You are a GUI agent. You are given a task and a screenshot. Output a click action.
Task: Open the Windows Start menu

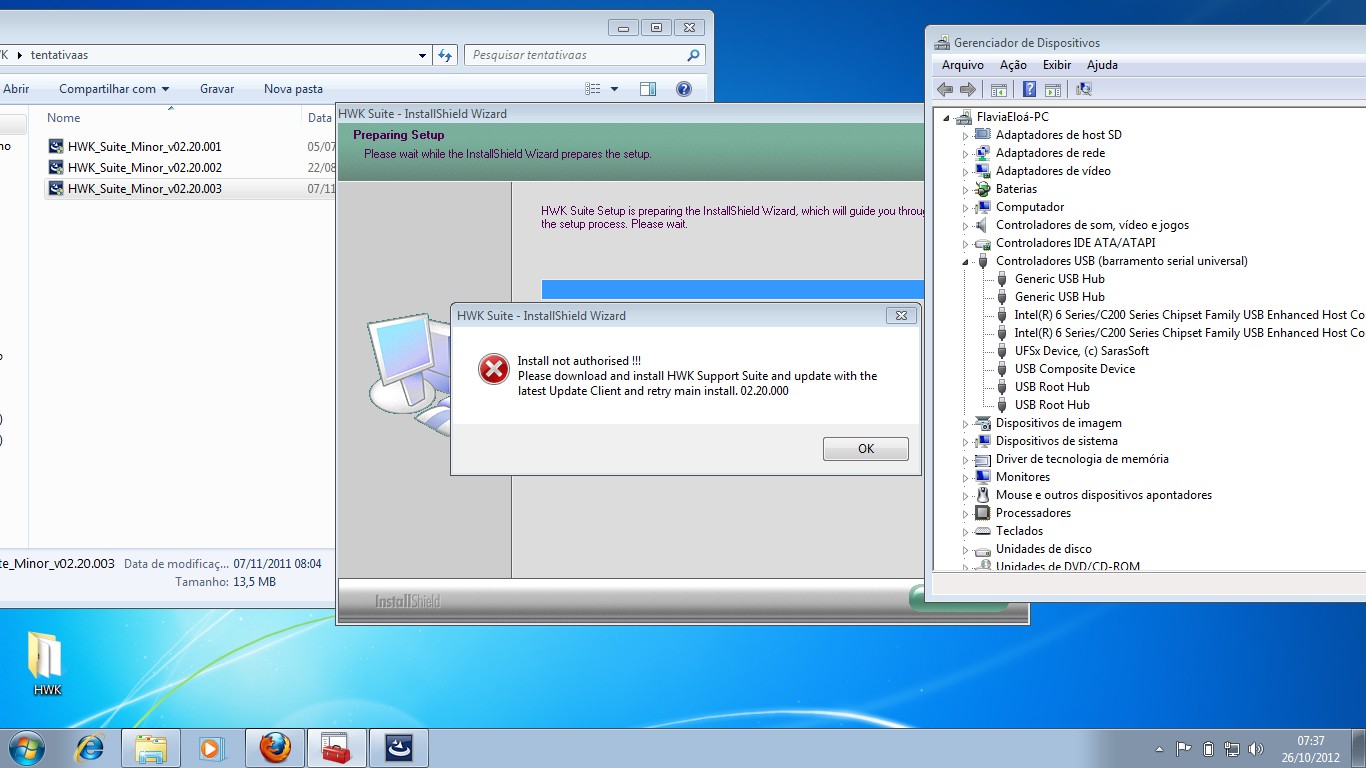click(26, 748)
